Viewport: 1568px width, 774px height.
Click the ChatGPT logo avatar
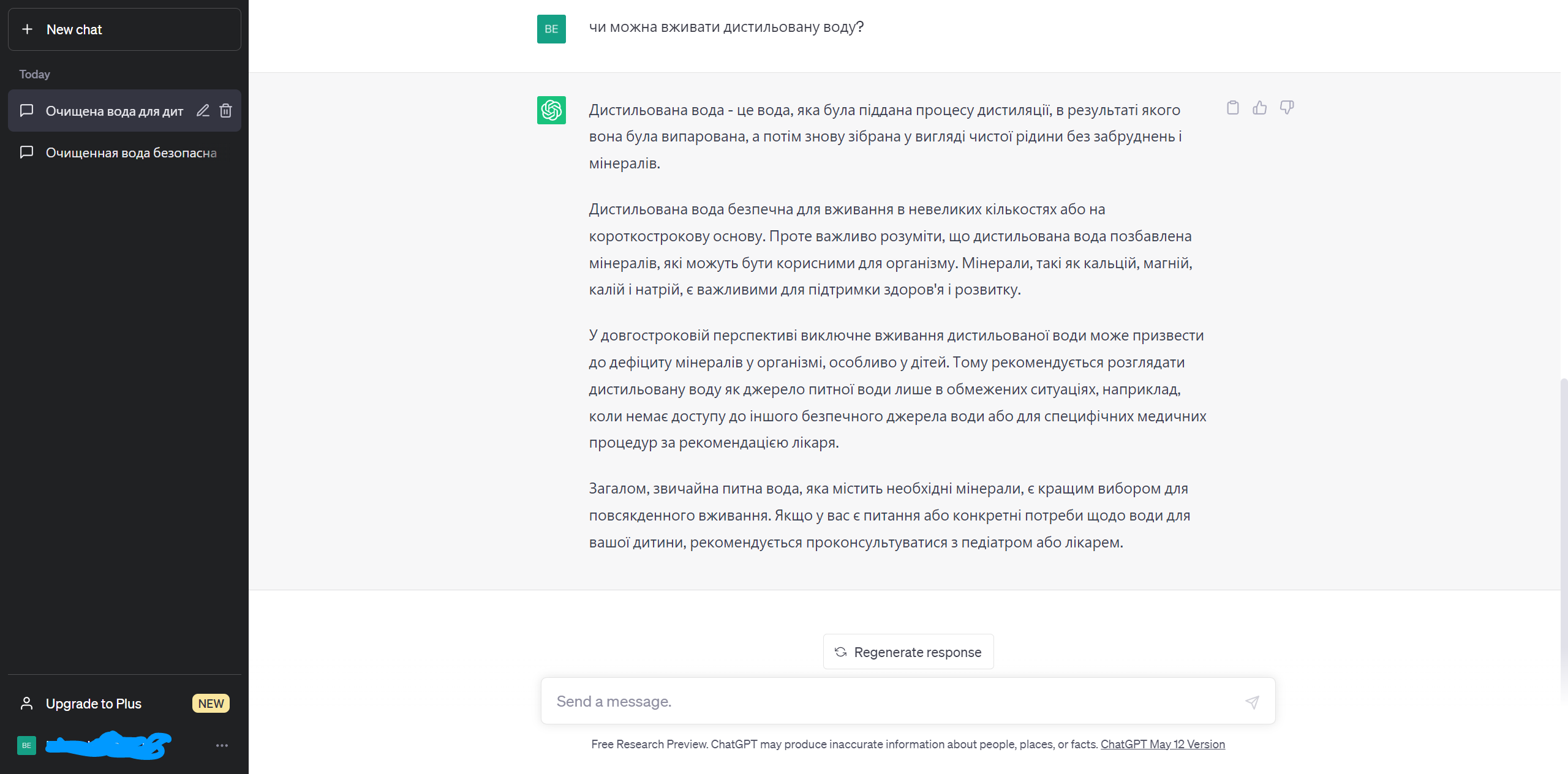(x=551, y=110)
